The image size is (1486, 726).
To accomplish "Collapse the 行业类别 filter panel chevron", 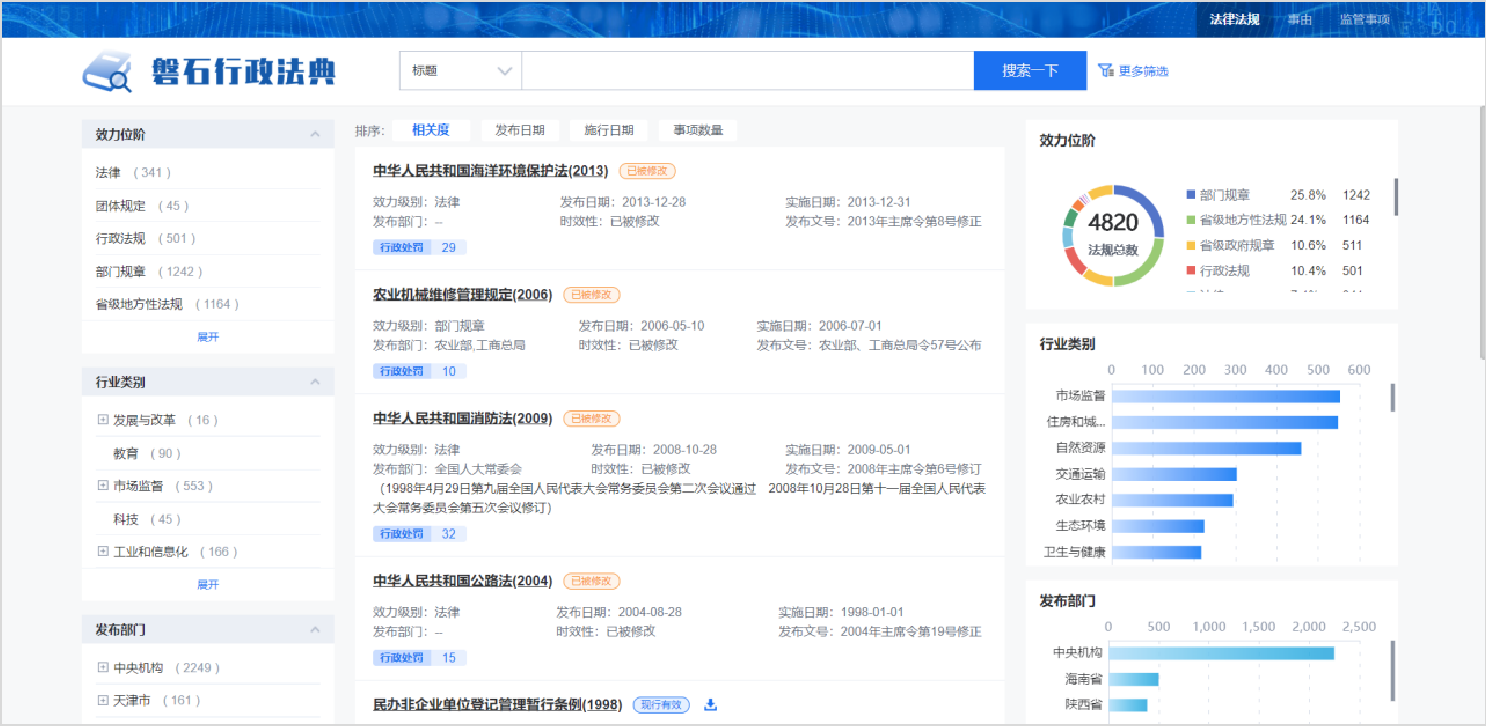I will coord(315,382).
